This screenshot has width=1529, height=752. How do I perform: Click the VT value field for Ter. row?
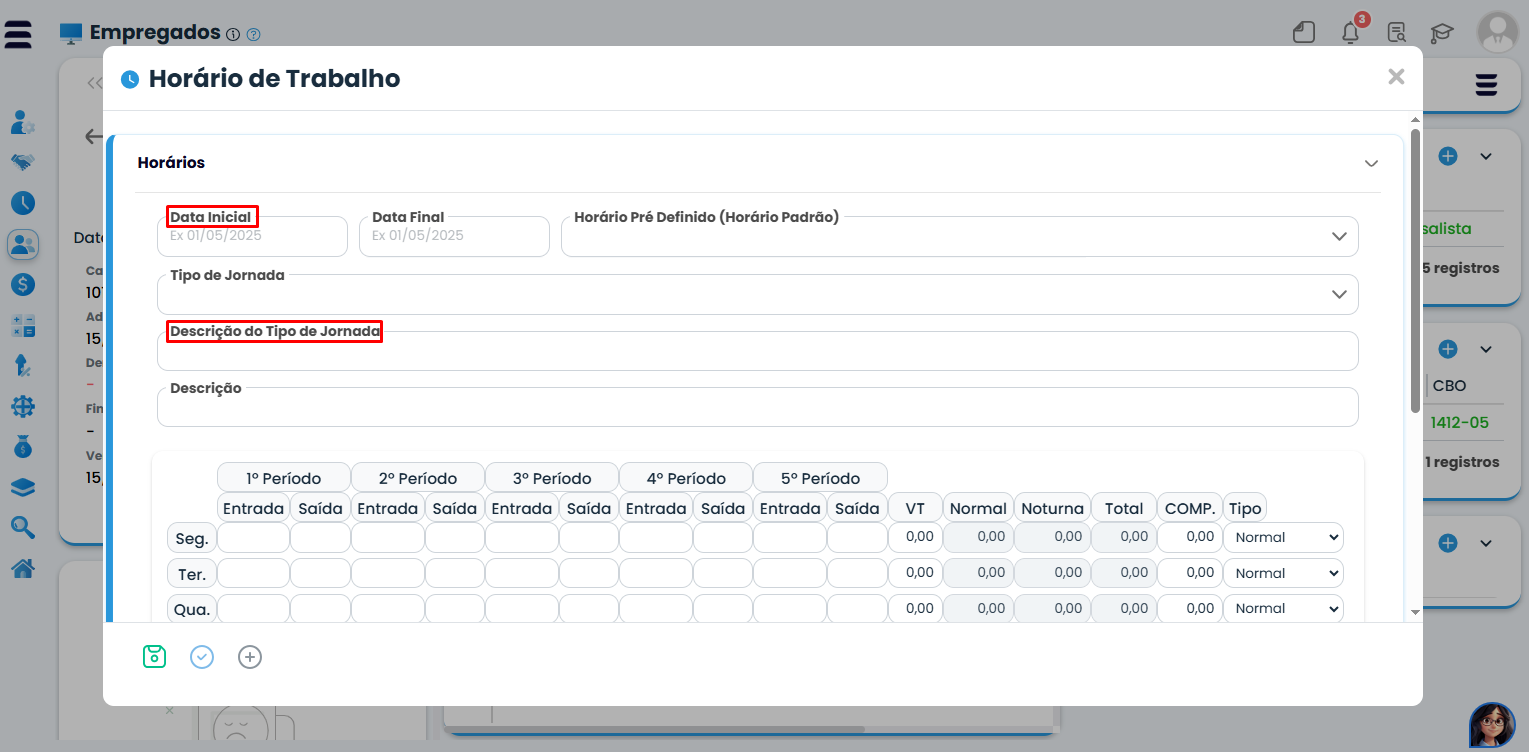click(914, 573)
